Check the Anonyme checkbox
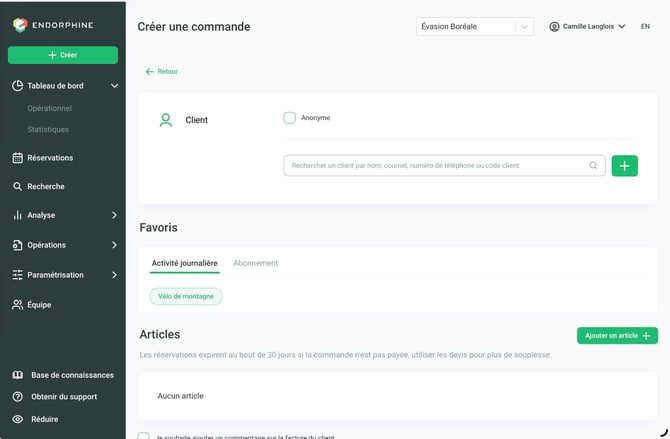 (290, 118)
